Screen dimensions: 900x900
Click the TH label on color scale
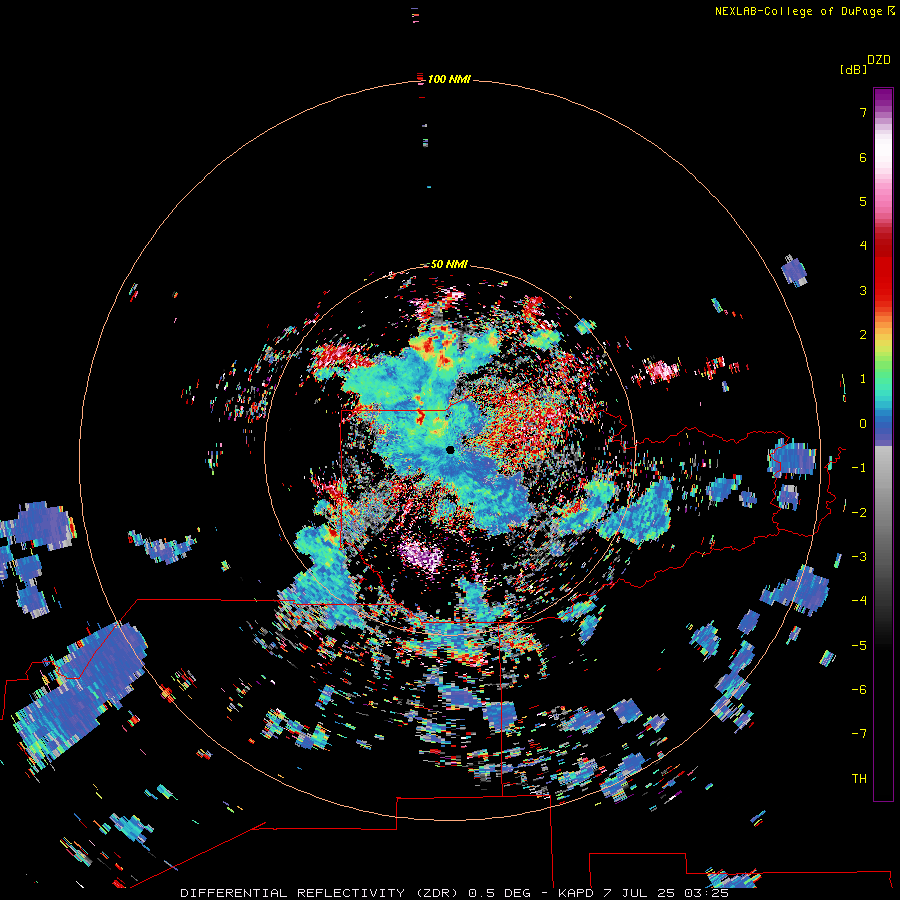click(859, 778)
